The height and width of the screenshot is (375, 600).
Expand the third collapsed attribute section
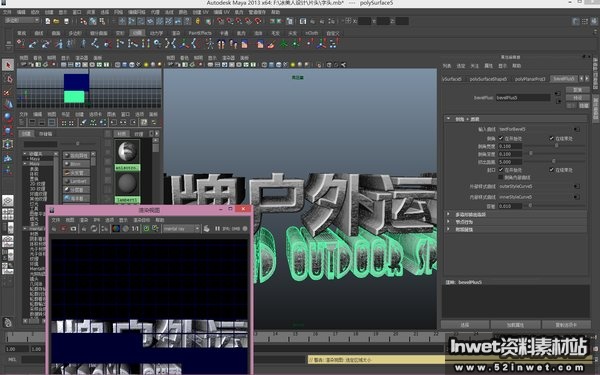pos(448,229)
